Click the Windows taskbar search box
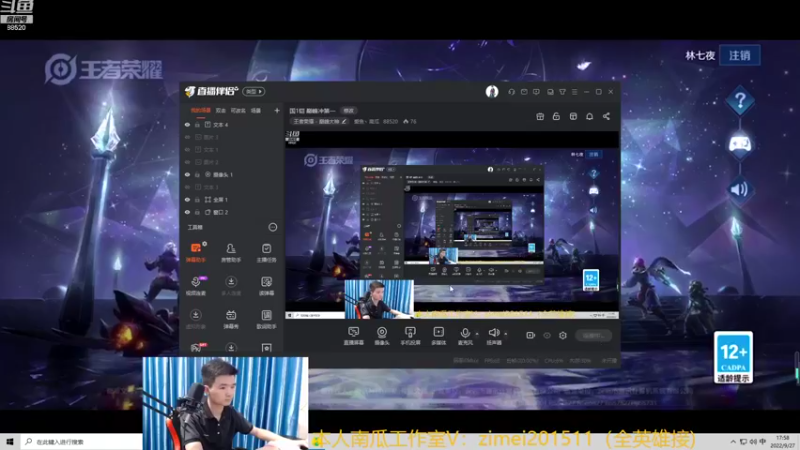800x450 pixels. 82,442
